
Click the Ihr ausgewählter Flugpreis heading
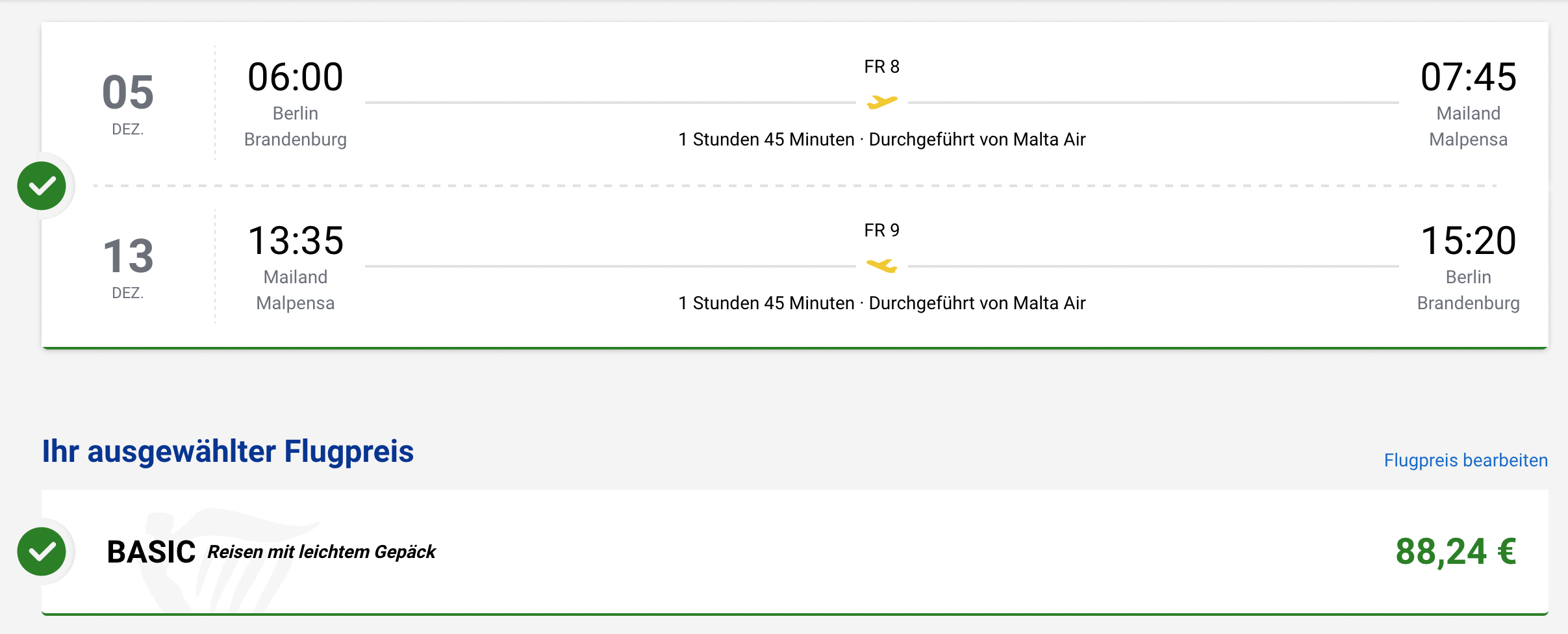227,451
